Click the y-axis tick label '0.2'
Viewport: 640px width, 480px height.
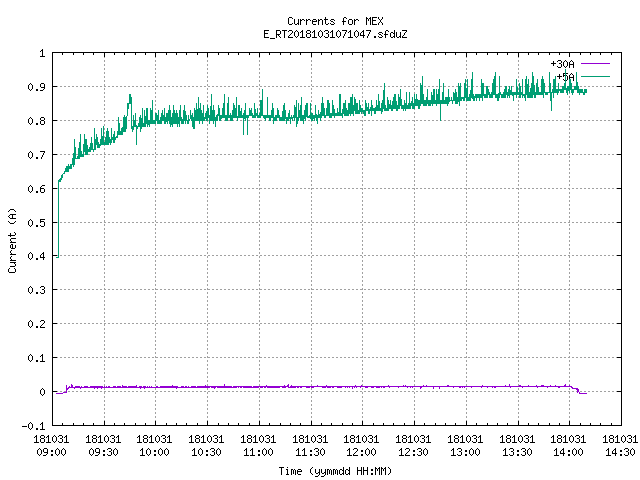click(36, 324)
